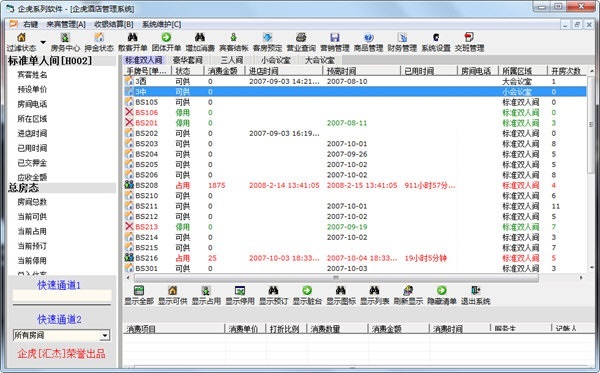Switch to the 三人间 tab
The height and width of the screenshot is (373, 600).
pos(232,60)
